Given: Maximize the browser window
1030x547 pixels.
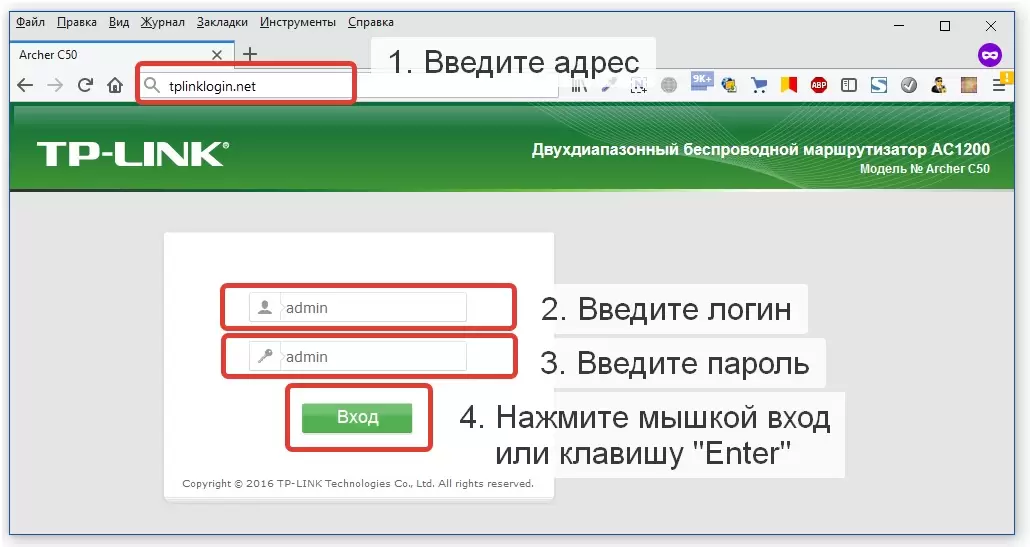Looking at the screenshot, I should (945, 26).
